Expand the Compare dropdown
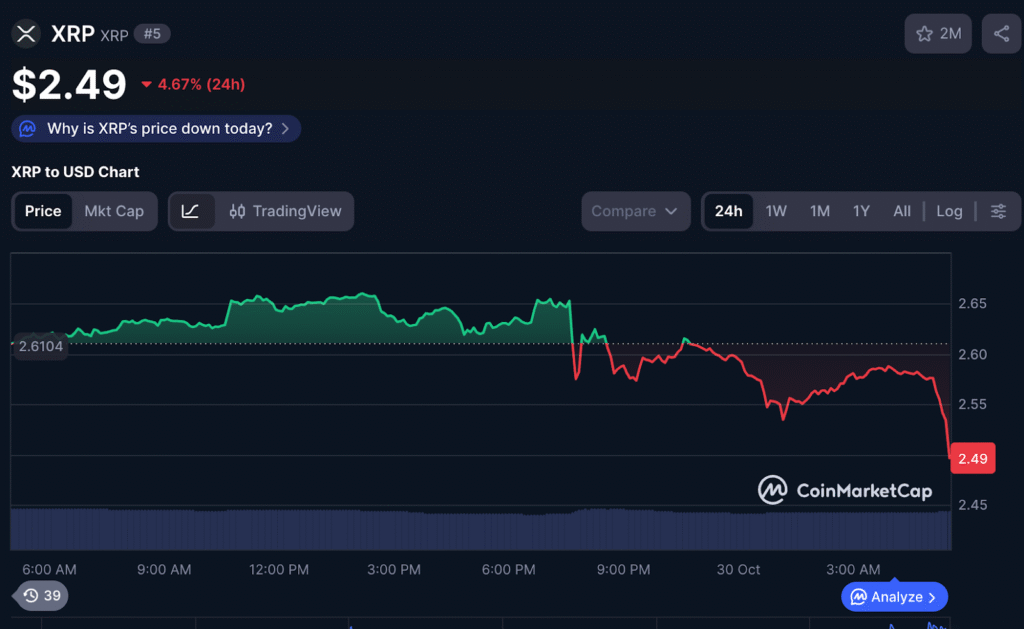Screen dimensions: 1024x629 [635, 211]
